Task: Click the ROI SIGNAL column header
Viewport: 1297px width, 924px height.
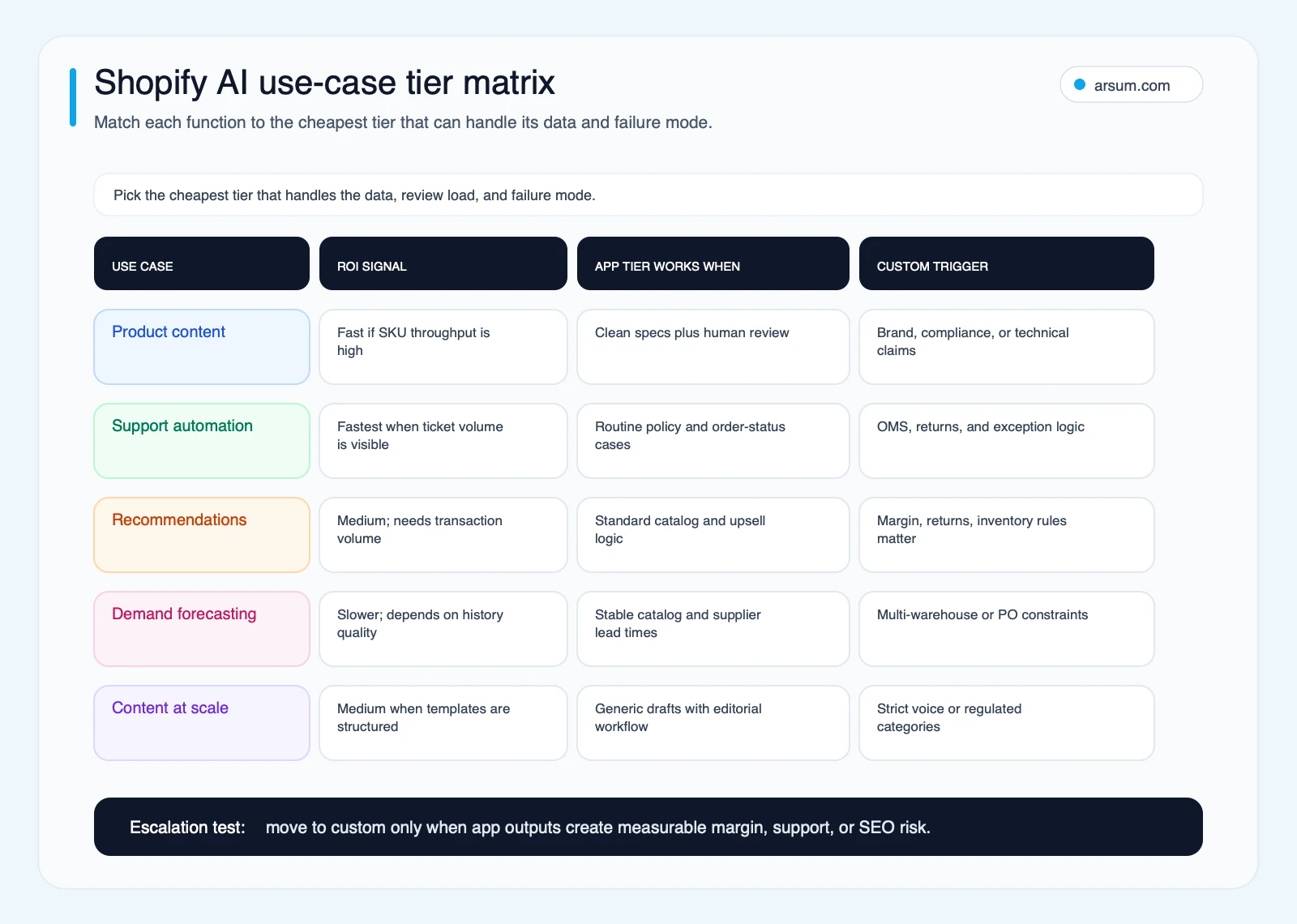Action: pos(443,263)
